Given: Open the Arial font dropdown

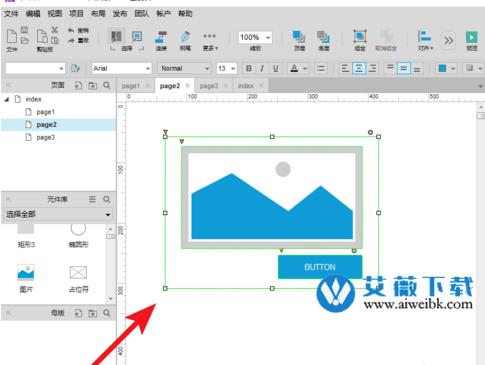Looking at the screenshot, I should [121, 68].
